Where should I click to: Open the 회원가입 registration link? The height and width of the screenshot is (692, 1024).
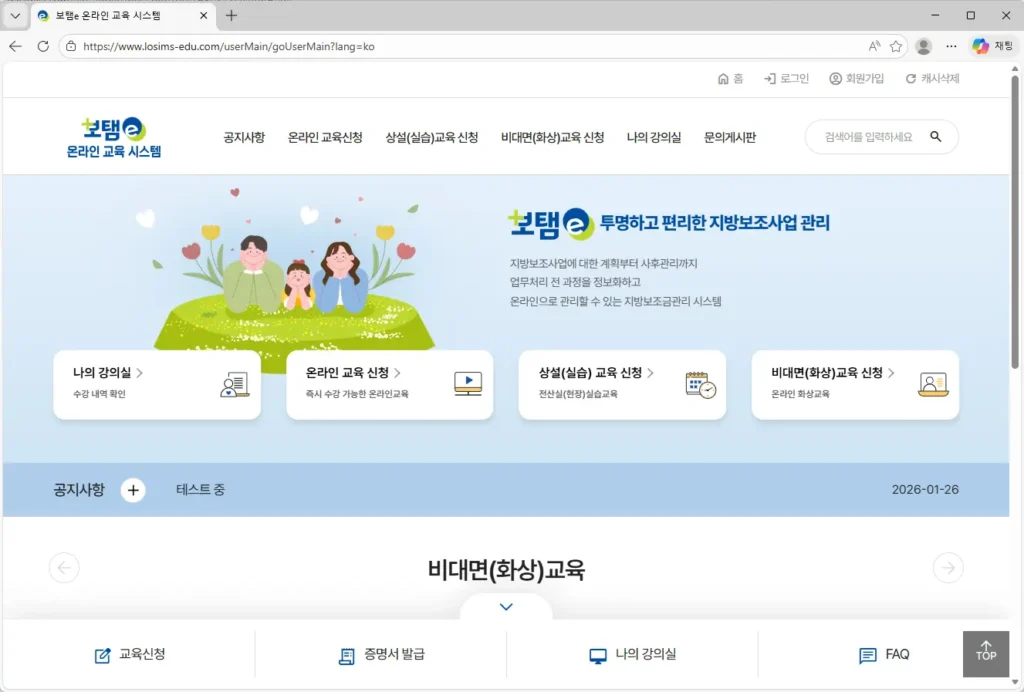(857, 78)
